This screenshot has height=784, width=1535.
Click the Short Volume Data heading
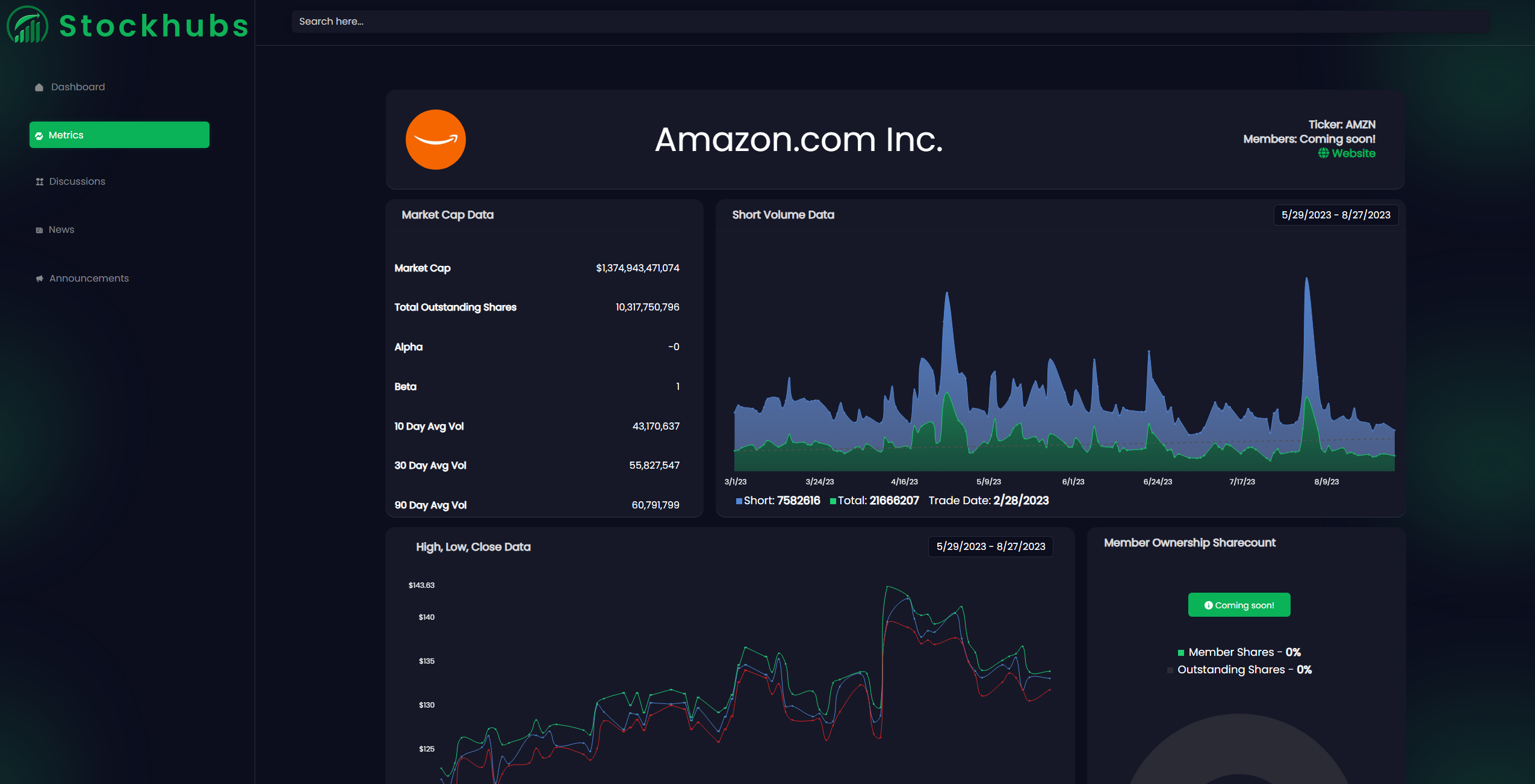click(x=783, y=215)
